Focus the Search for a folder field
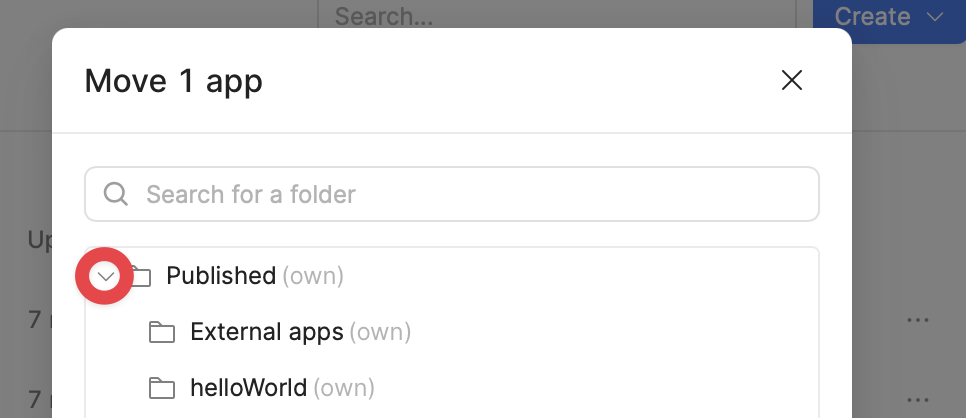The height and width of the screenshot is (418, 966). 452,194
